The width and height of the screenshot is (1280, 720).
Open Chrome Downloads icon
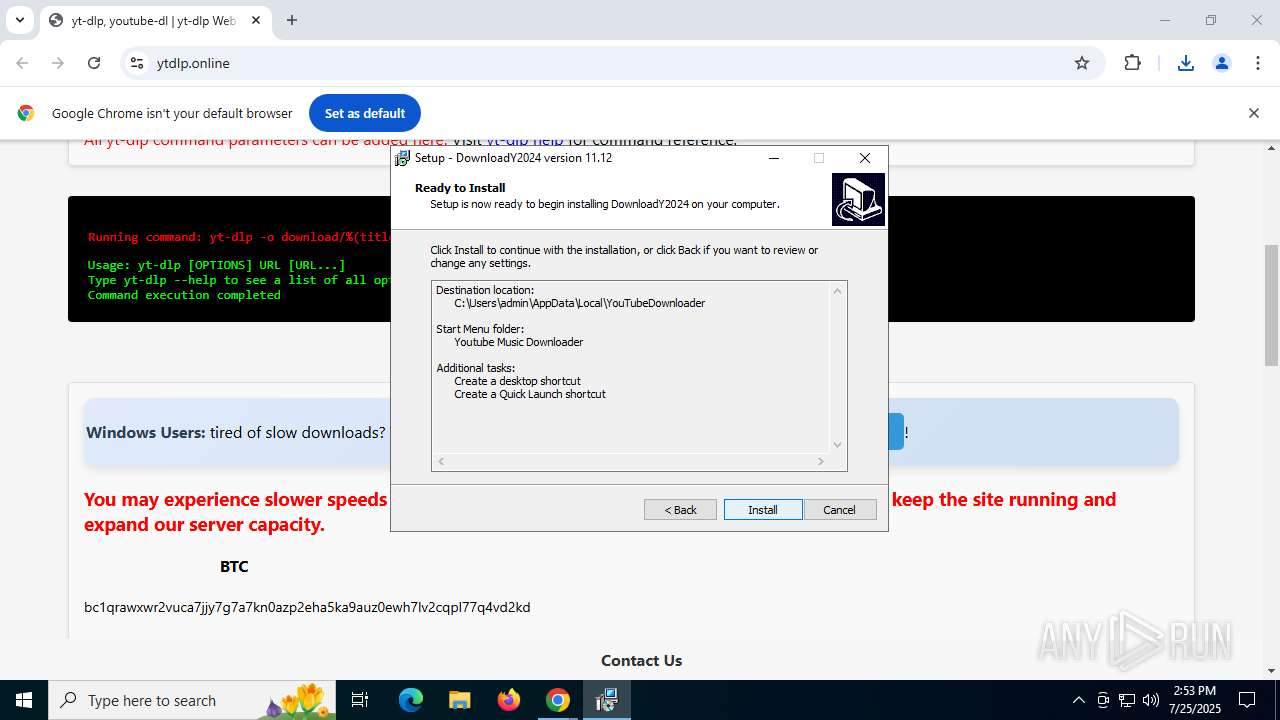pyautogui.click(x=1186, y=63)
